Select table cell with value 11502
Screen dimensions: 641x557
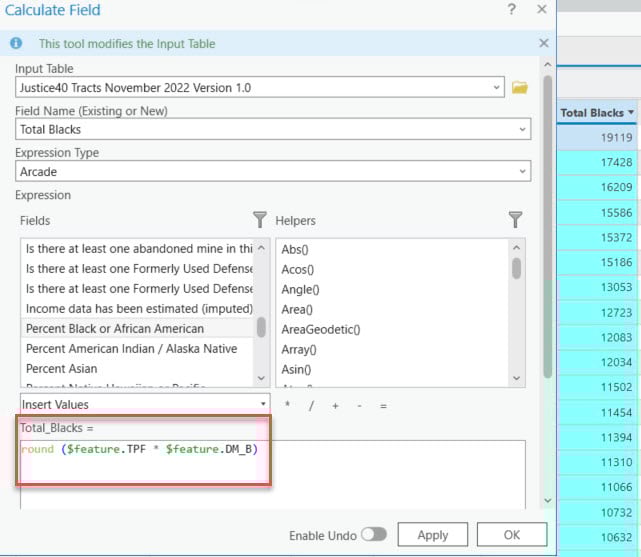[597, 387]
